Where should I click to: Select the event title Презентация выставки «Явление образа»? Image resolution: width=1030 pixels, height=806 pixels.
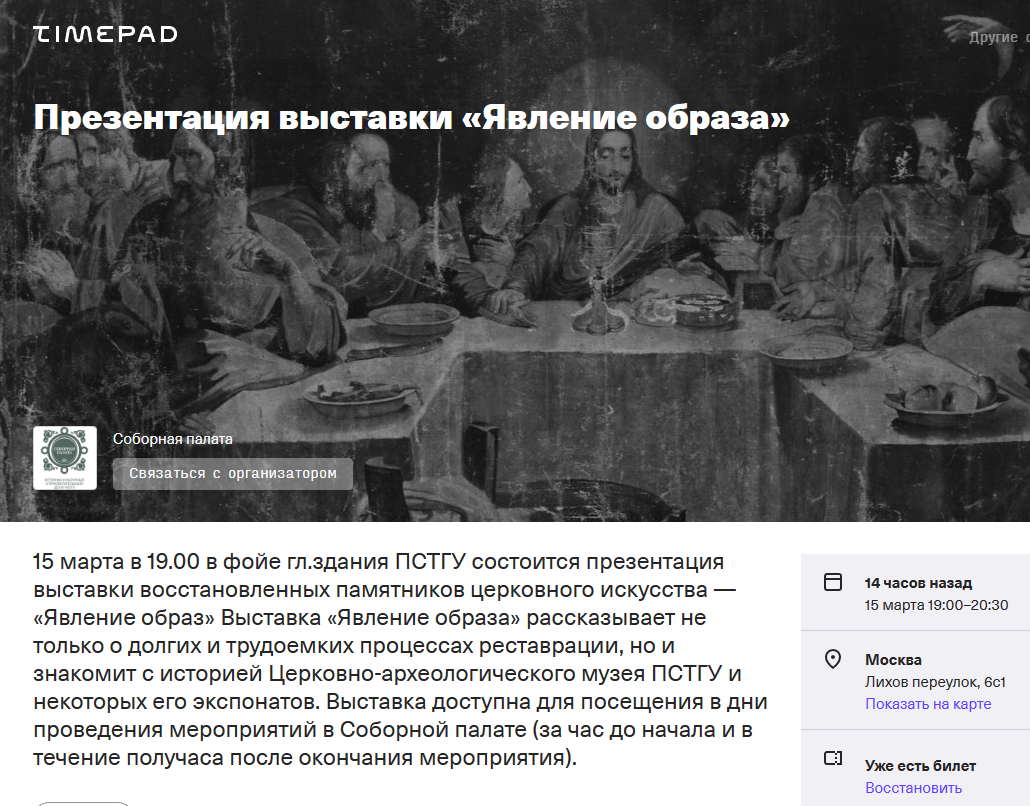pos(411,118)
